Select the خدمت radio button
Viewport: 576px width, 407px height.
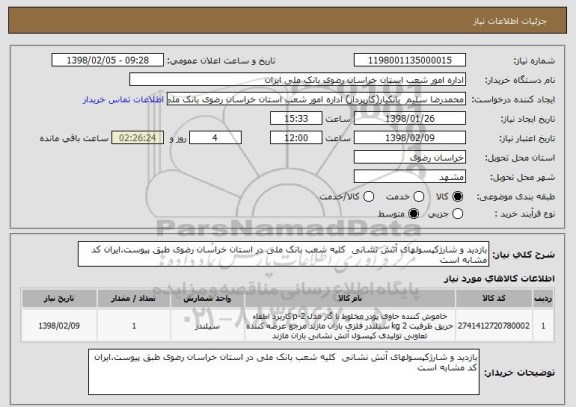coord(419,197)
